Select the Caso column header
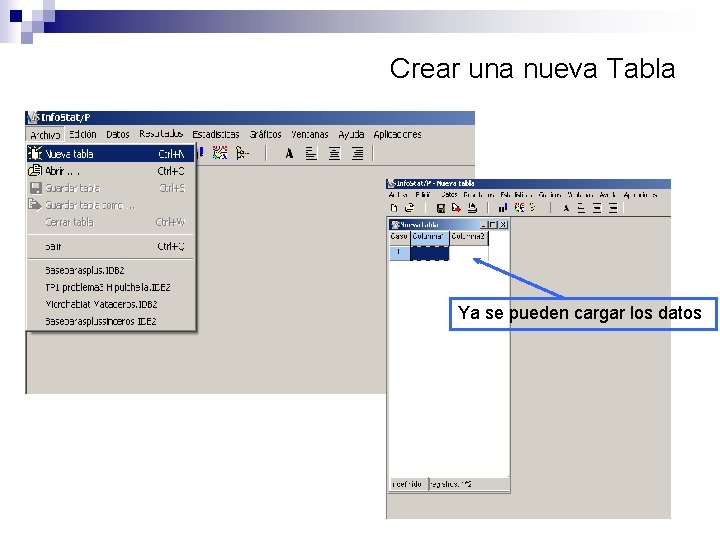Screen dimensions: 720x540 pos(399,237)
